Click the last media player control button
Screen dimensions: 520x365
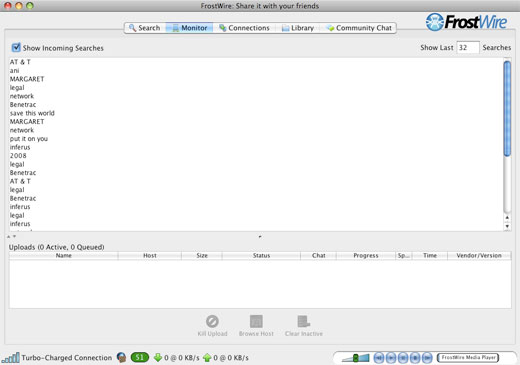point(427,358)
